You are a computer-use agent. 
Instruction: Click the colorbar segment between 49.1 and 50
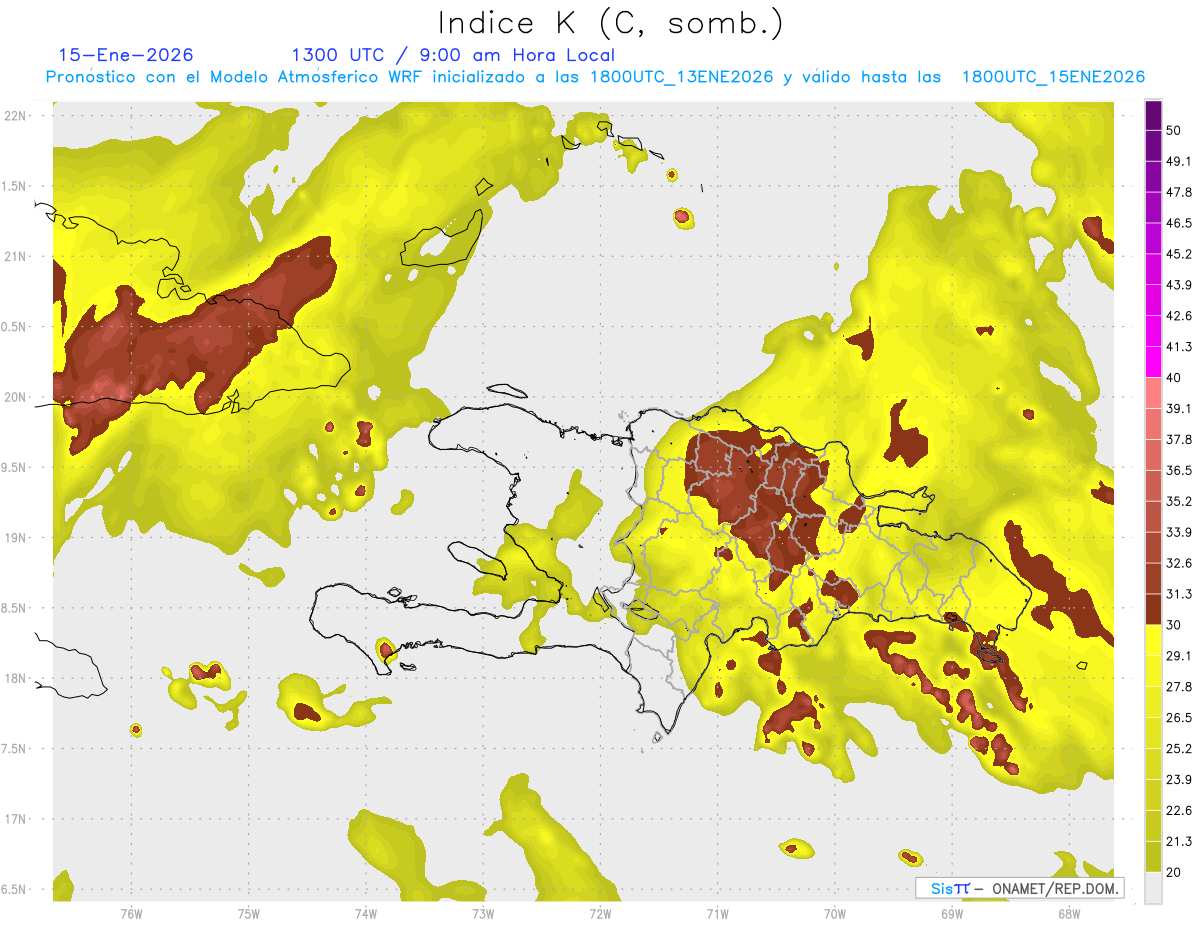click(1154, 145)
